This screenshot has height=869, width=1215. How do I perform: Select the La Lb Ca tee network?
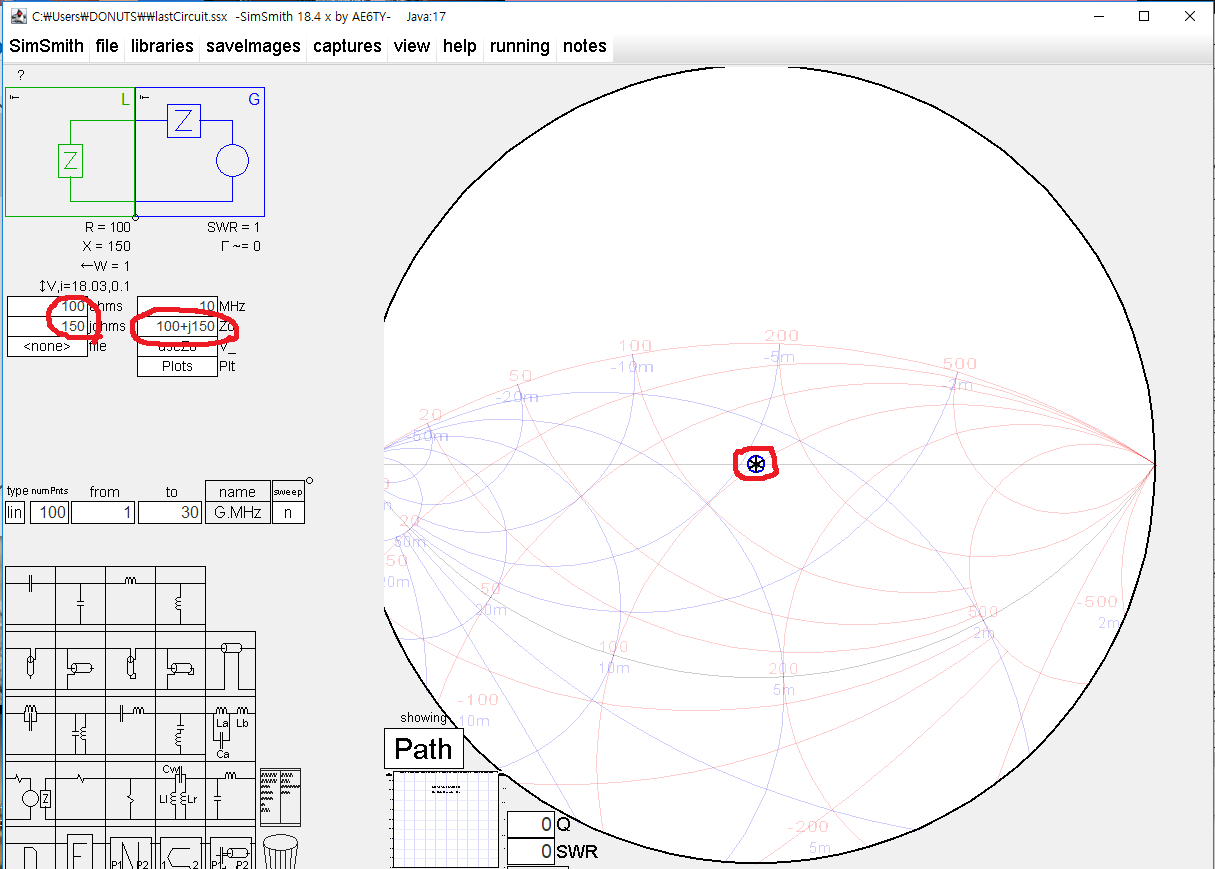[x=230, y=729]
